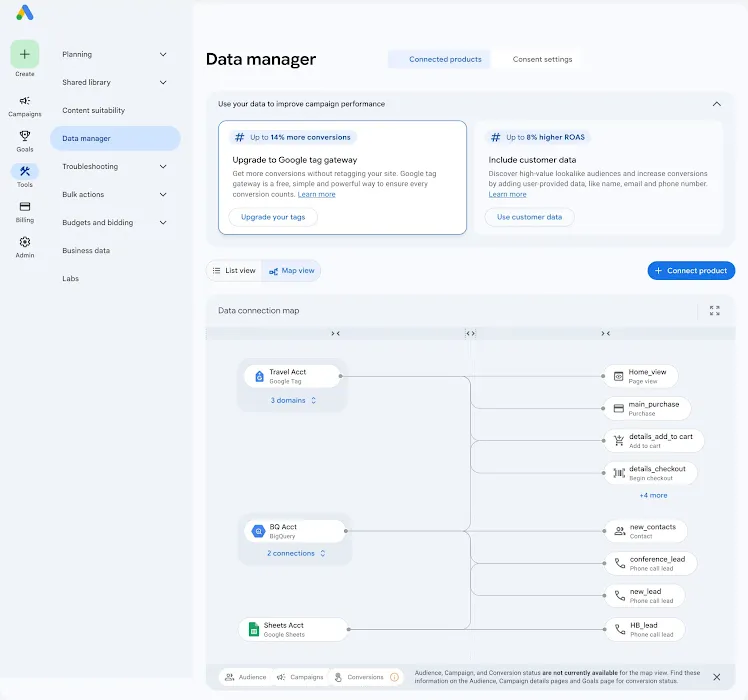Click the Home_view page view icon
748x700 pixels.
point(618,376)
